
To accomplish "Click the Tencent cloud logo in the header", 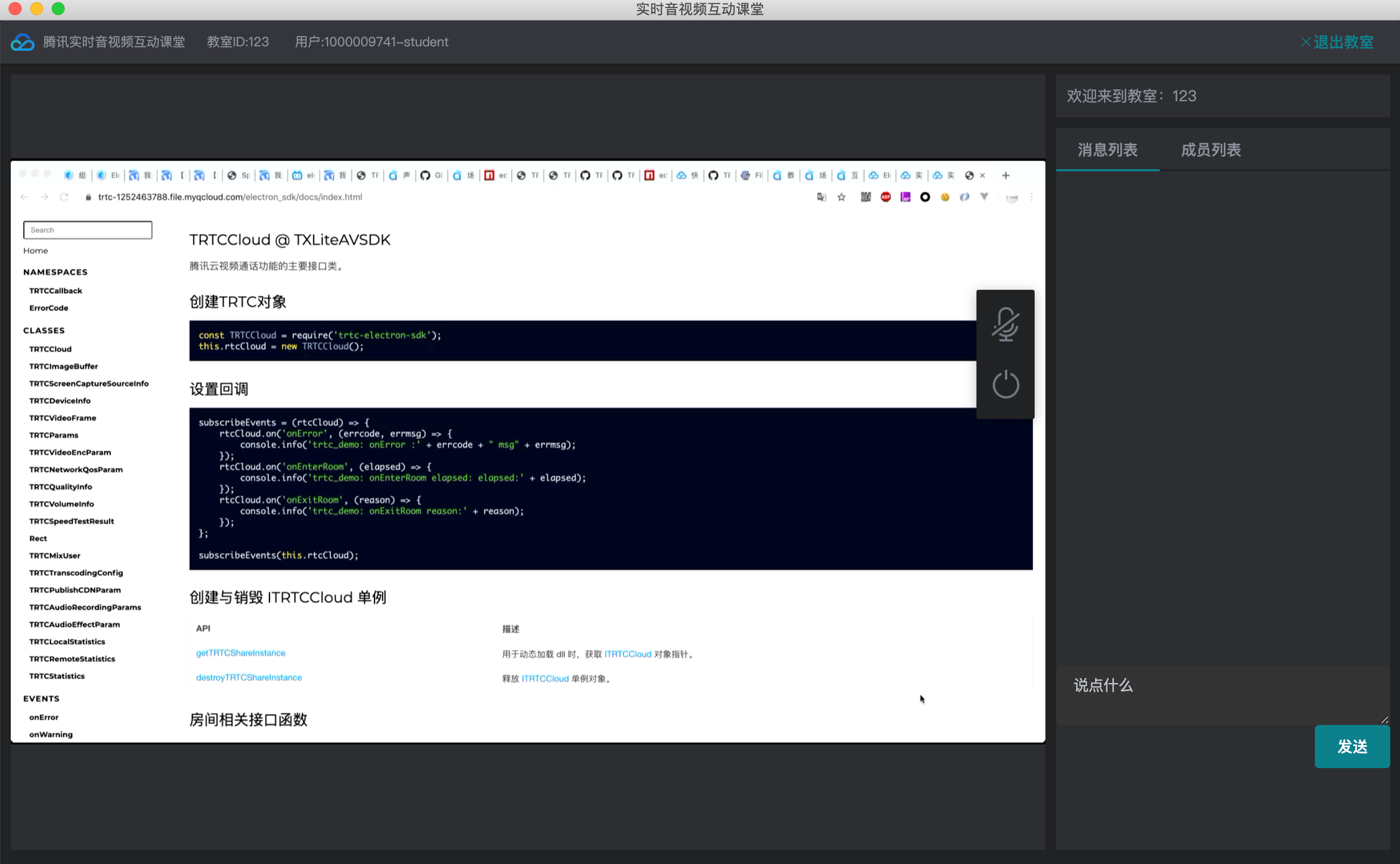I will coord(23,43).
